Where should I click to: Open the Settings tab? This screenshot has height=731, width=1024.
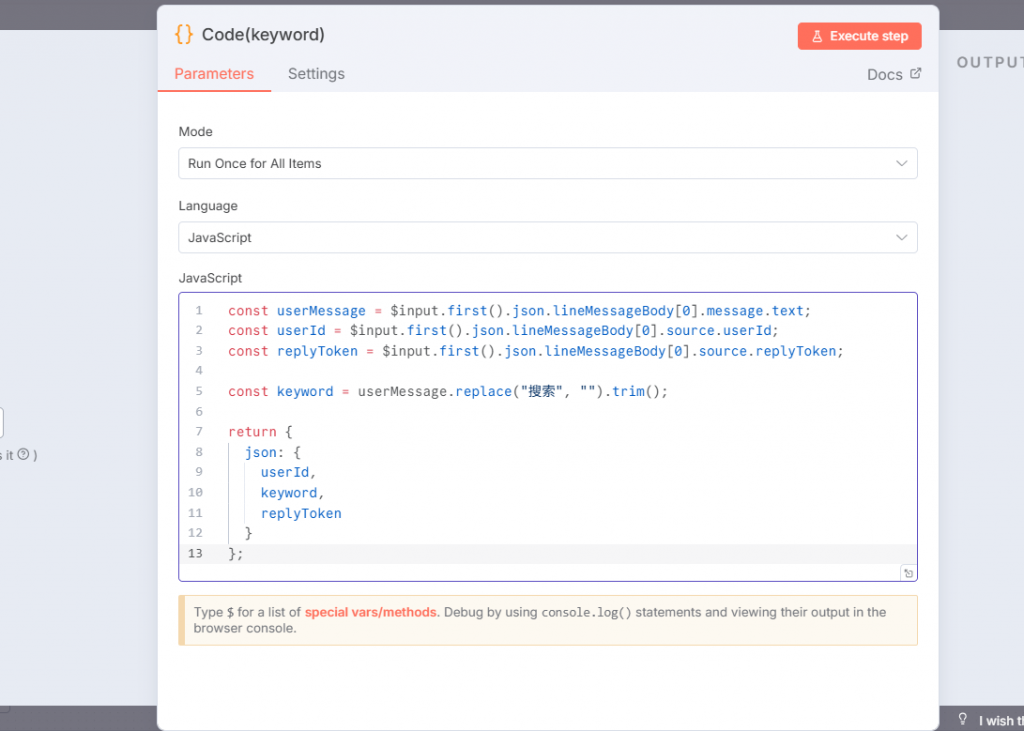pyautogui.click(x=316, y=74)
